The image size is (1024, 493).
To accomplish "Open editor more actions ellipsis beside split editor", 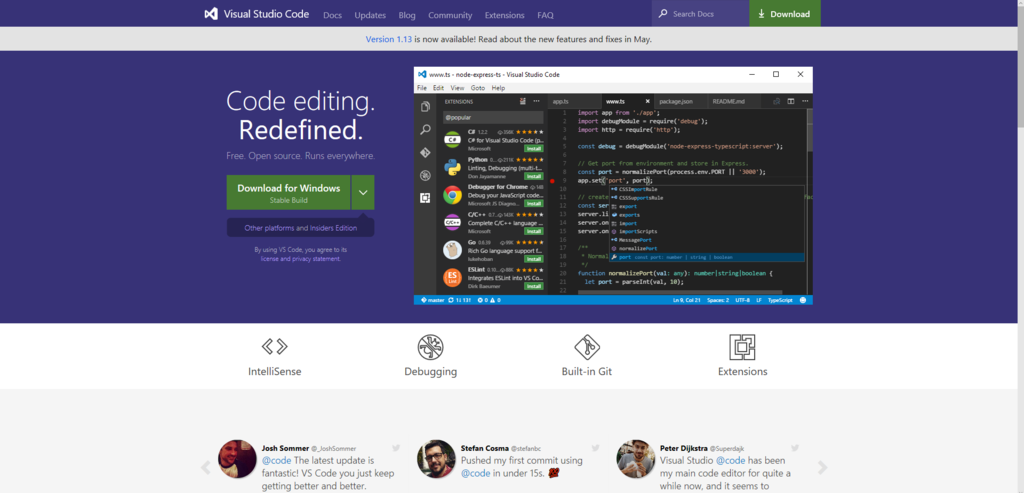I will [805, 101].
